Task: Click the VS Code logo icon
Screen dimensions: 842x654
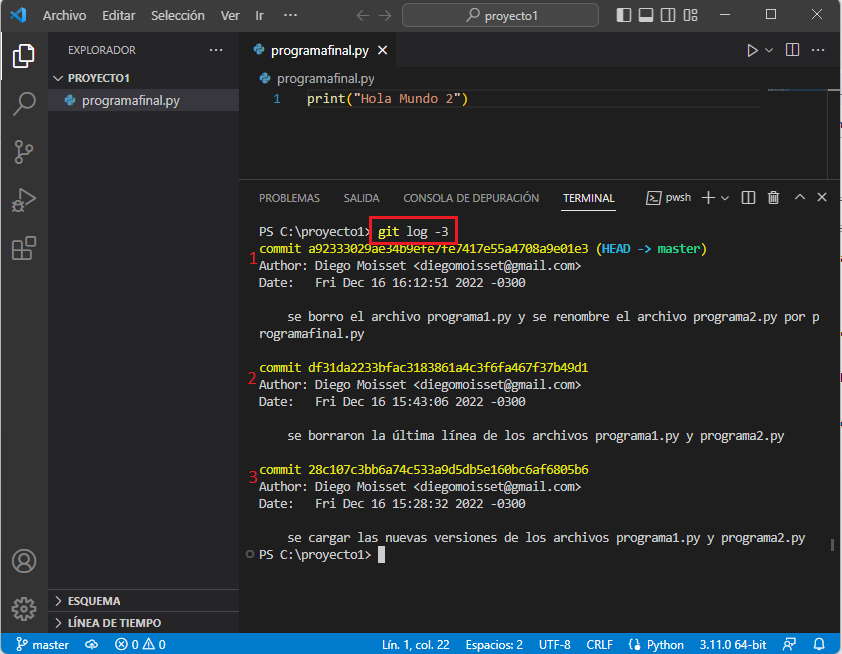Action: click(x=19, y=15)
